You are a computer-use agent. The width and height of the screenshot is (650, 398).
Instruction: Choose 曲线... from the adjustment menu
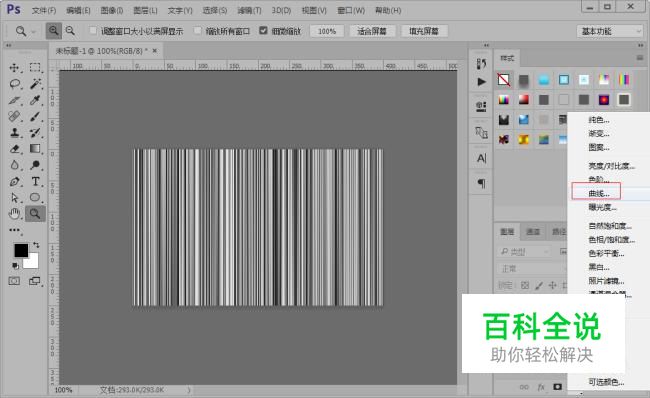point(599,194)
